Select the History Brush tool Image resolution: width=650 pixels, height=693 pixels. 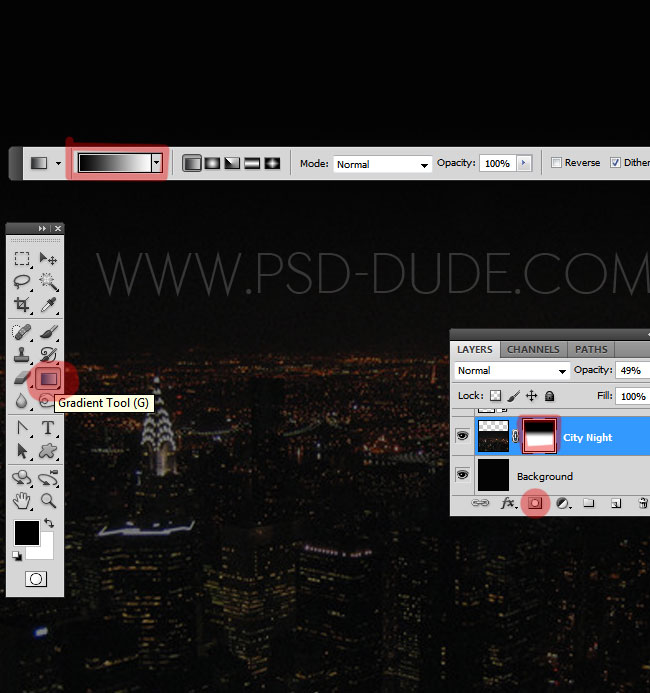point(48,355)
